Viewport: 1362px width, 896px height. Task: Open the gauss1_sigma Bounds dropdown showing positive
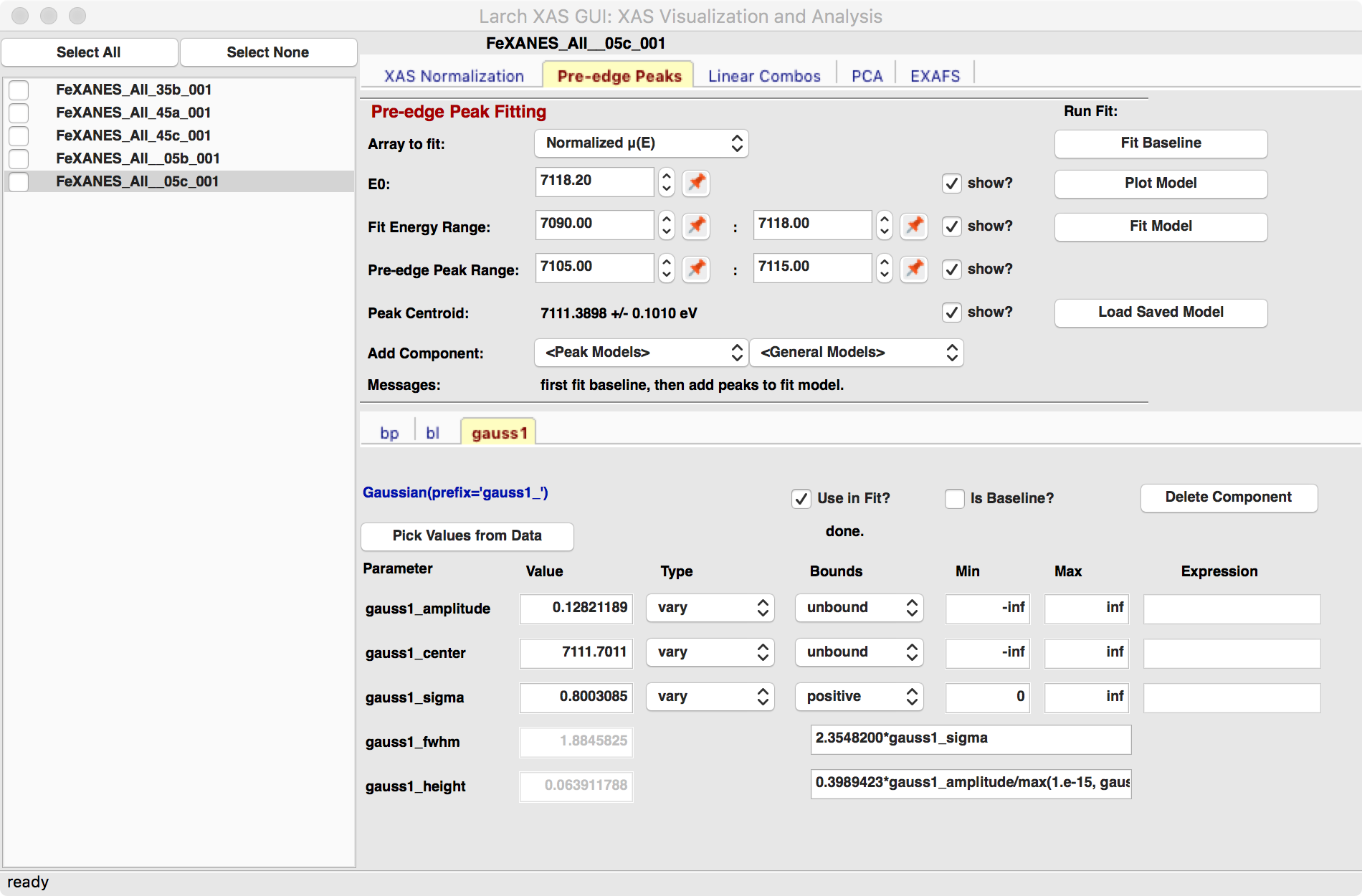point(859,697)
